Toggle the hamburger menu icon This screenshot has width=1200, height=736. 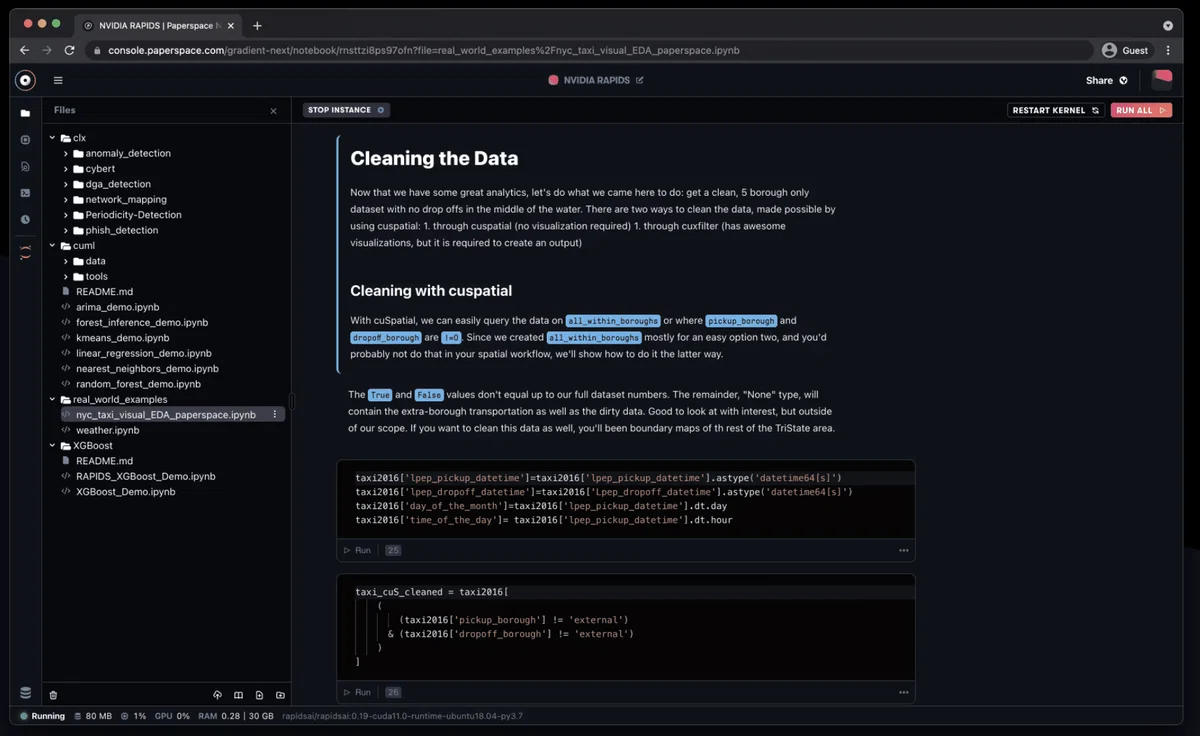[58, 80]
